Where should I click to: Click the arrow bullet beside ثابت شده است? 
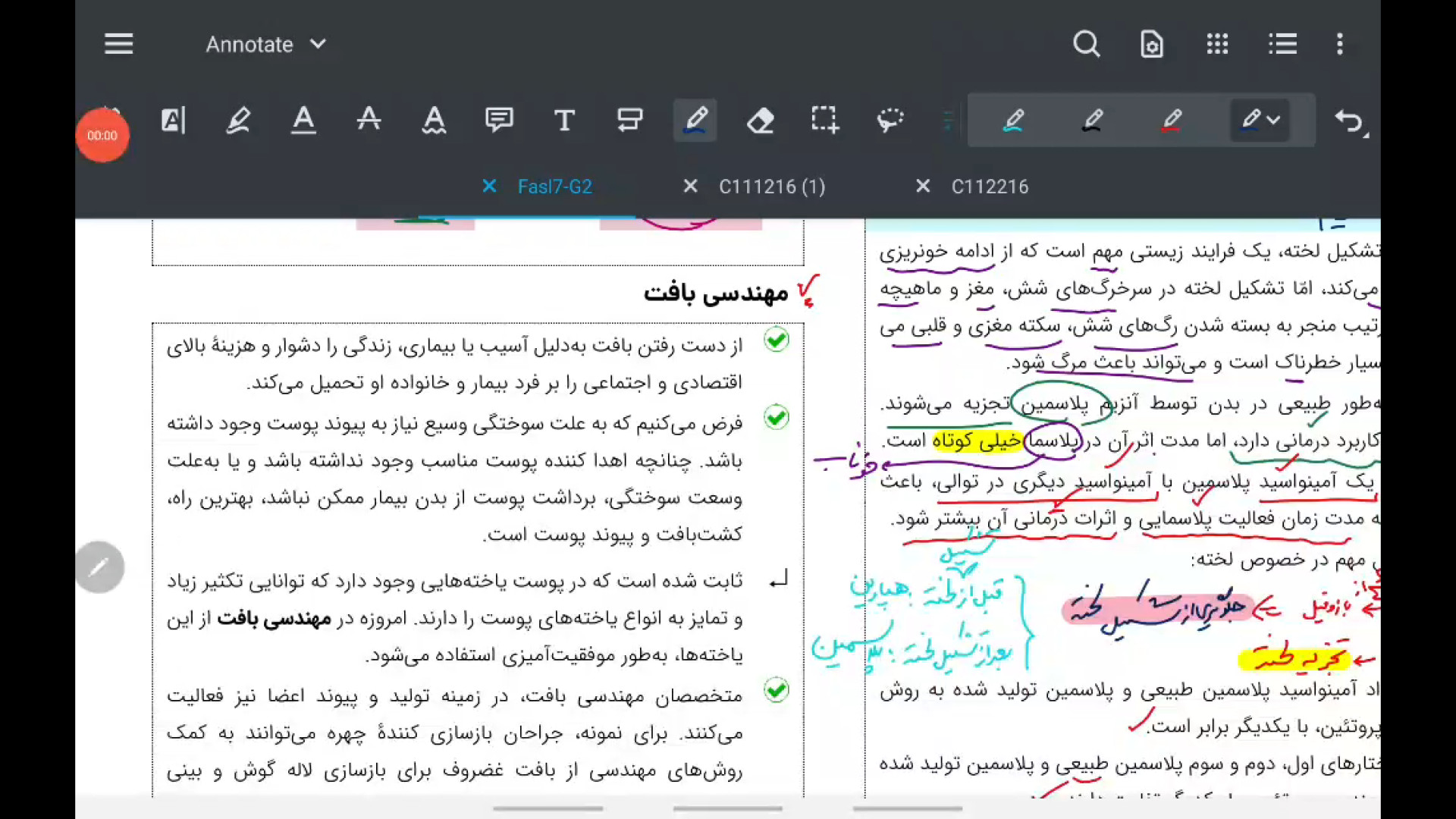pos(779,580)
